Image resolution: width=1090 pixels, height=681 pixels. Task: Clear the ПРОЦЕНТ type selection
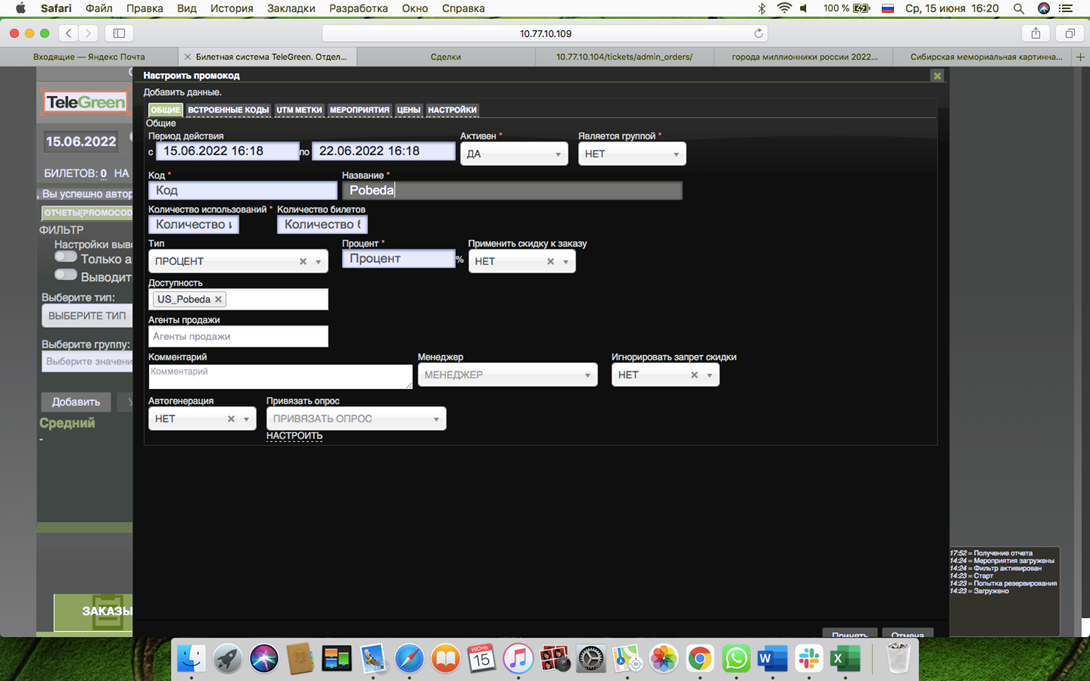[303, 262]
